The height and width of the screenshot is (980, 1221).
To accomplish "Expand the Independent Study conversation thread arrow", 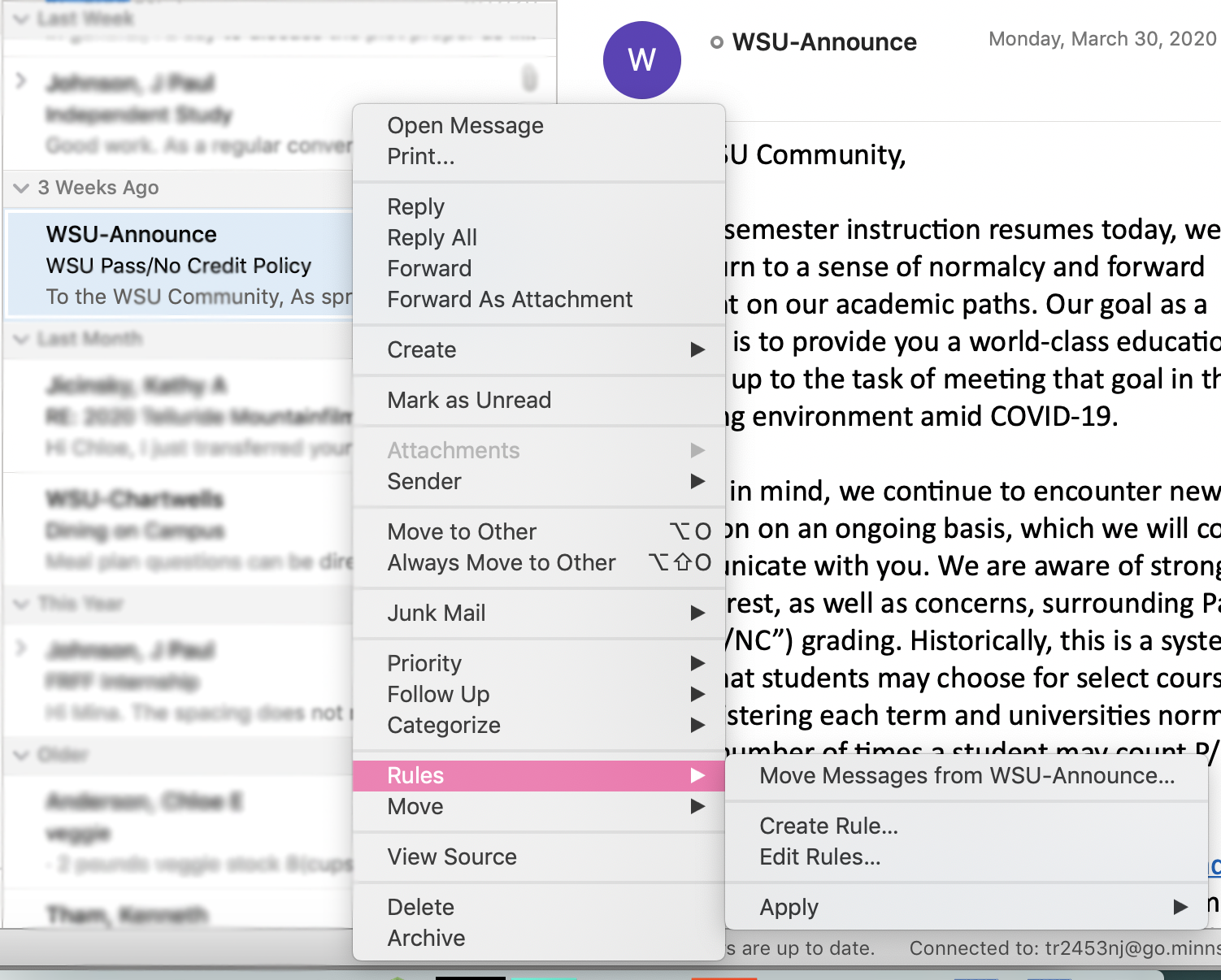I will pos(21,81).
